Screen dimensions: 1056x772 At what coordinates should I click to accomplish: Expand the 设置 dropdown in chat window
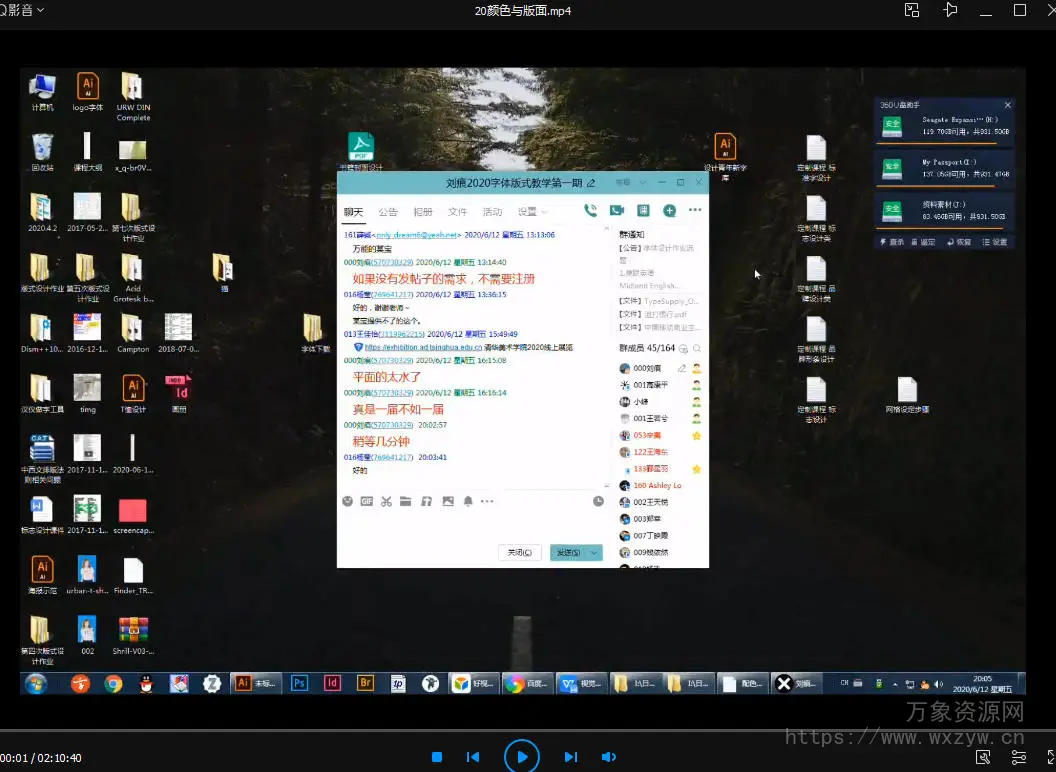[x=532, y=212]
